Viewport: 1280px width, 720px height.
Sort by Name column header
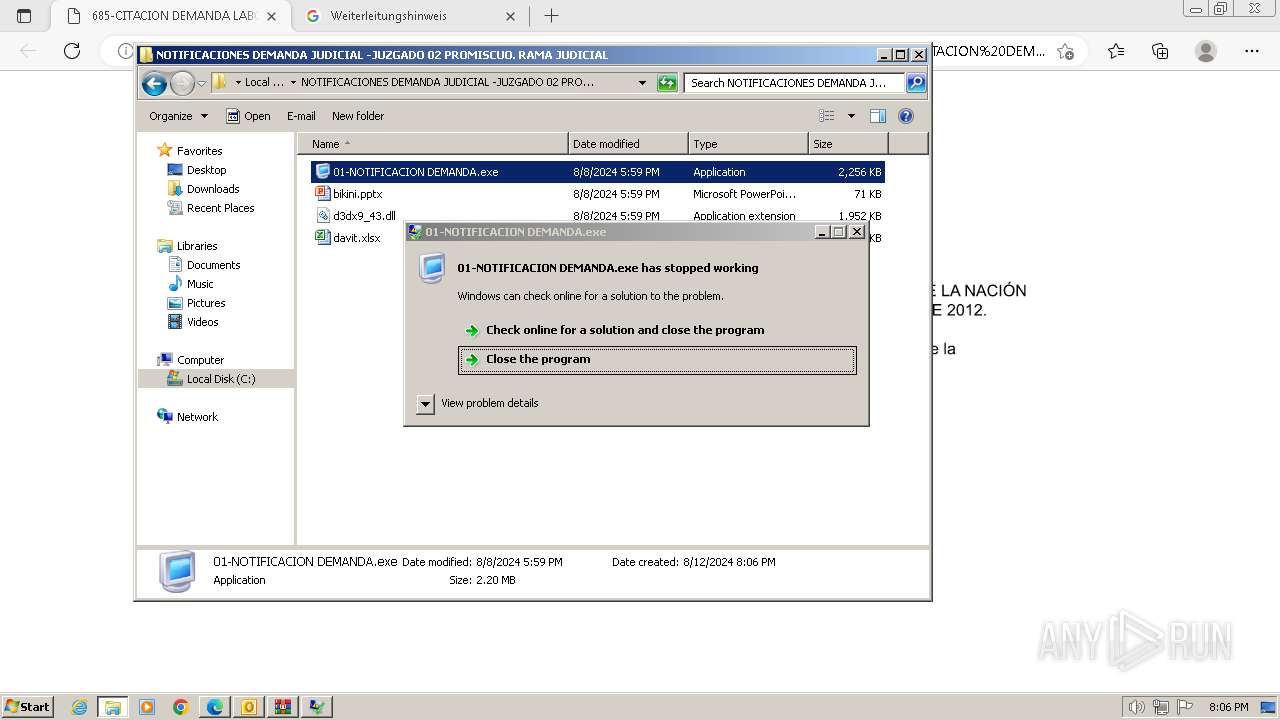click(432, 144)
